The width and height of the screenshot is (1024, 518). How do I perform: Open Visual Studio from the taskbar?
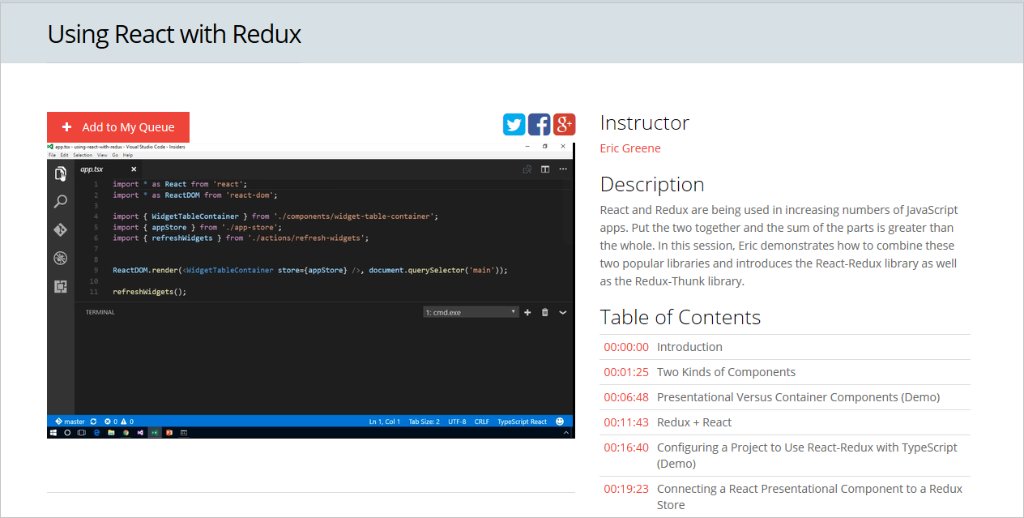[140, 432]
